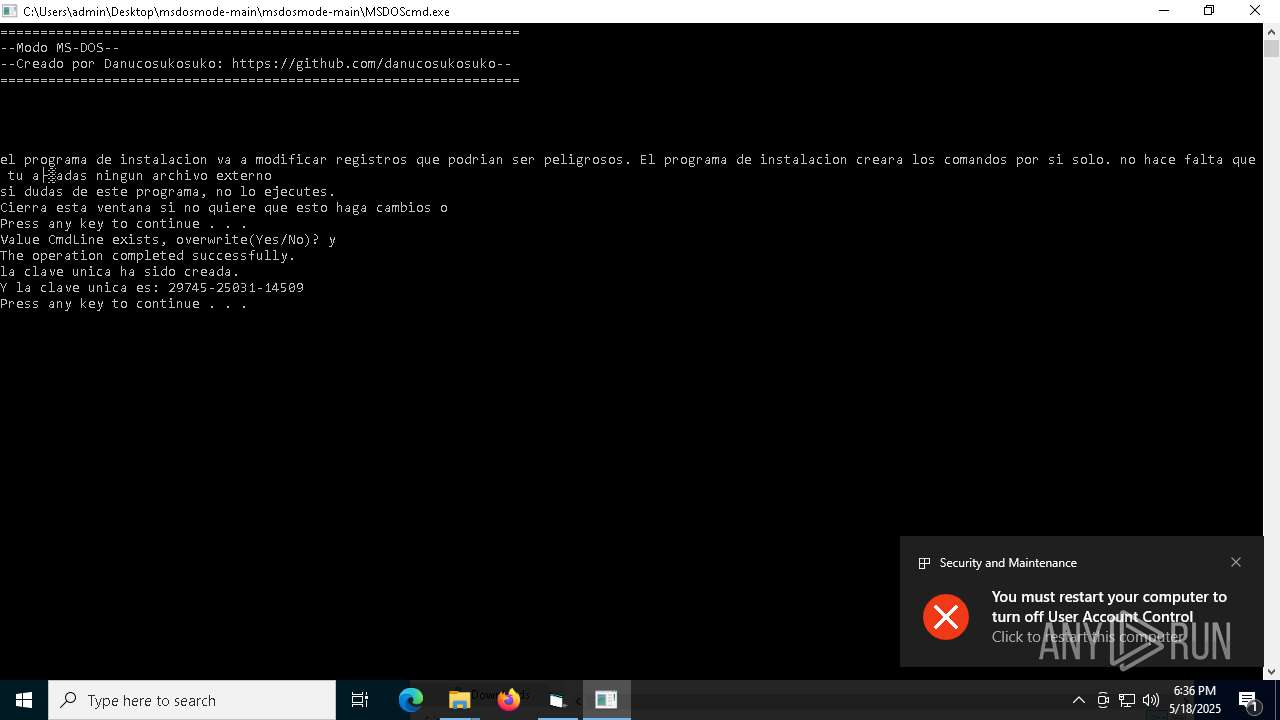Dismiss the Security and Maintenance notification
The image size is (1280, 720).
[1236, 562]
